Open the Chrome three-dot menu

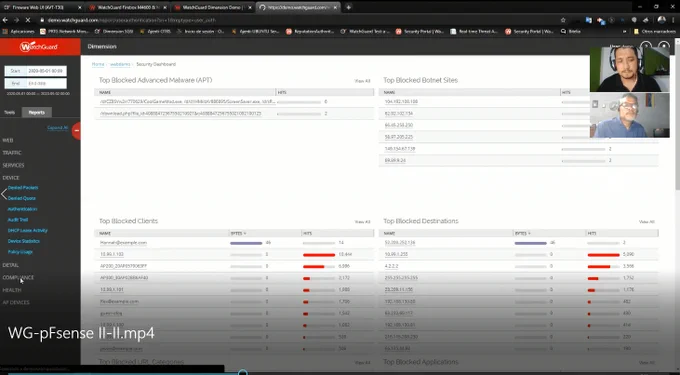point(673,20)
